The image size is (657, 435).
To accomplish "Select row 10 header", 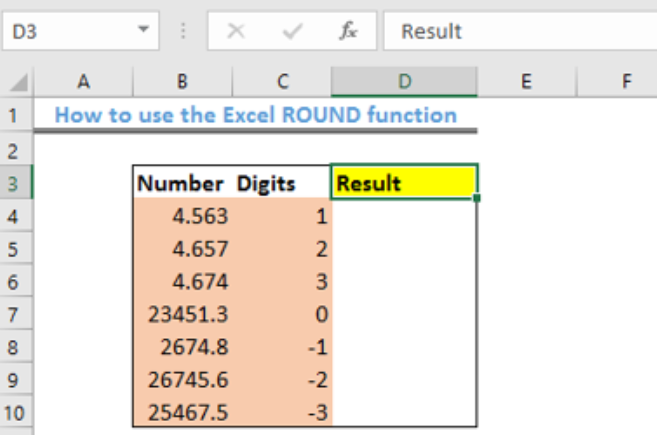I will point(16,412).
